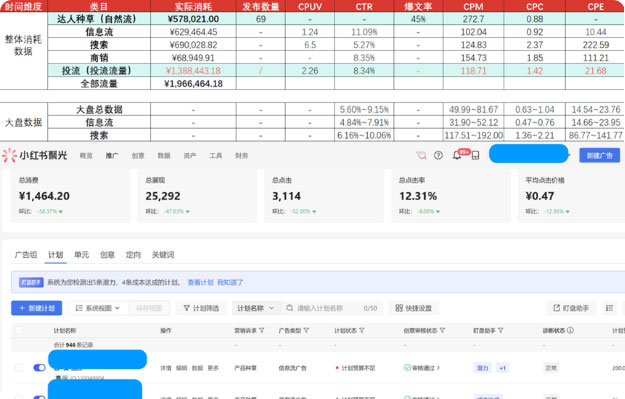Image resolution: width=625 pixels, height=399 pixels.
Task: Switch to the 广告组 tab
Action: (26, 255)
